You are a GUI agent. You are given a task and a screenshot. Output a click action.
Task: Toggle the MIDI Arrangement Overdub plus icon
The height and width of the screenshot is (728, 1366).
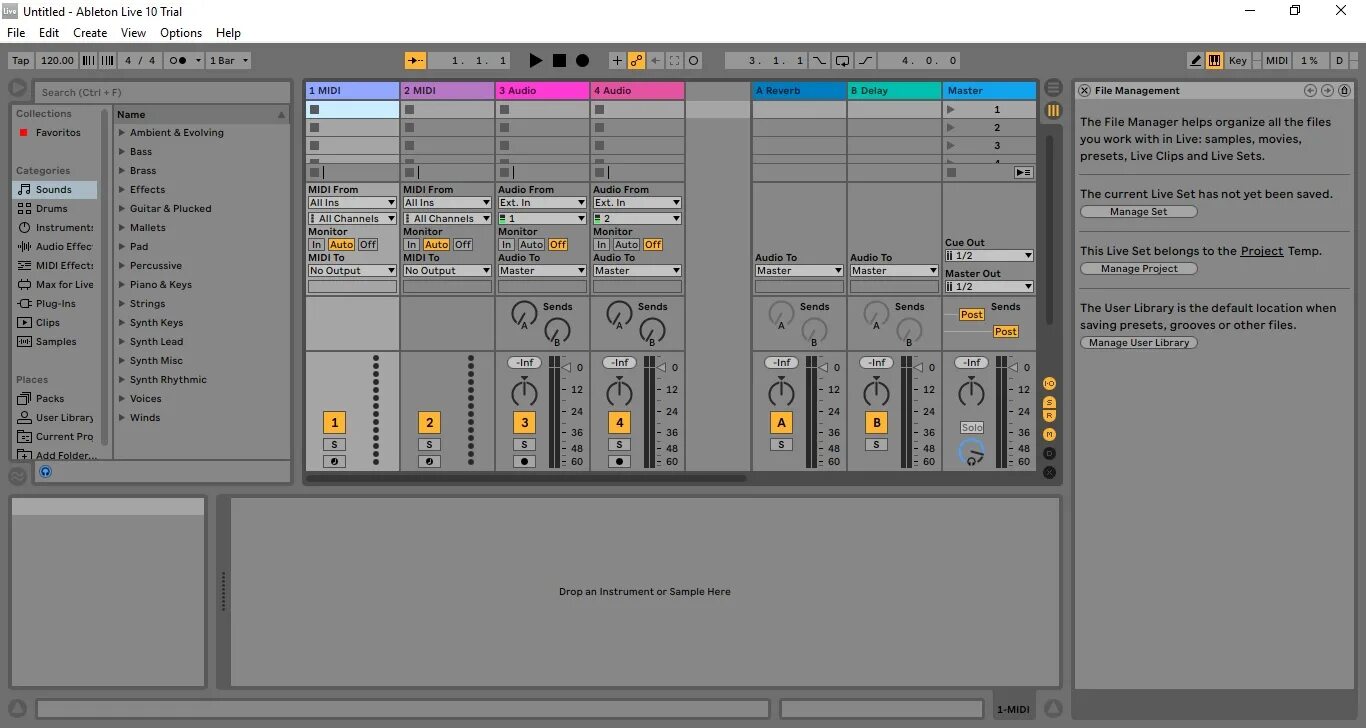[x=616, y=61]
